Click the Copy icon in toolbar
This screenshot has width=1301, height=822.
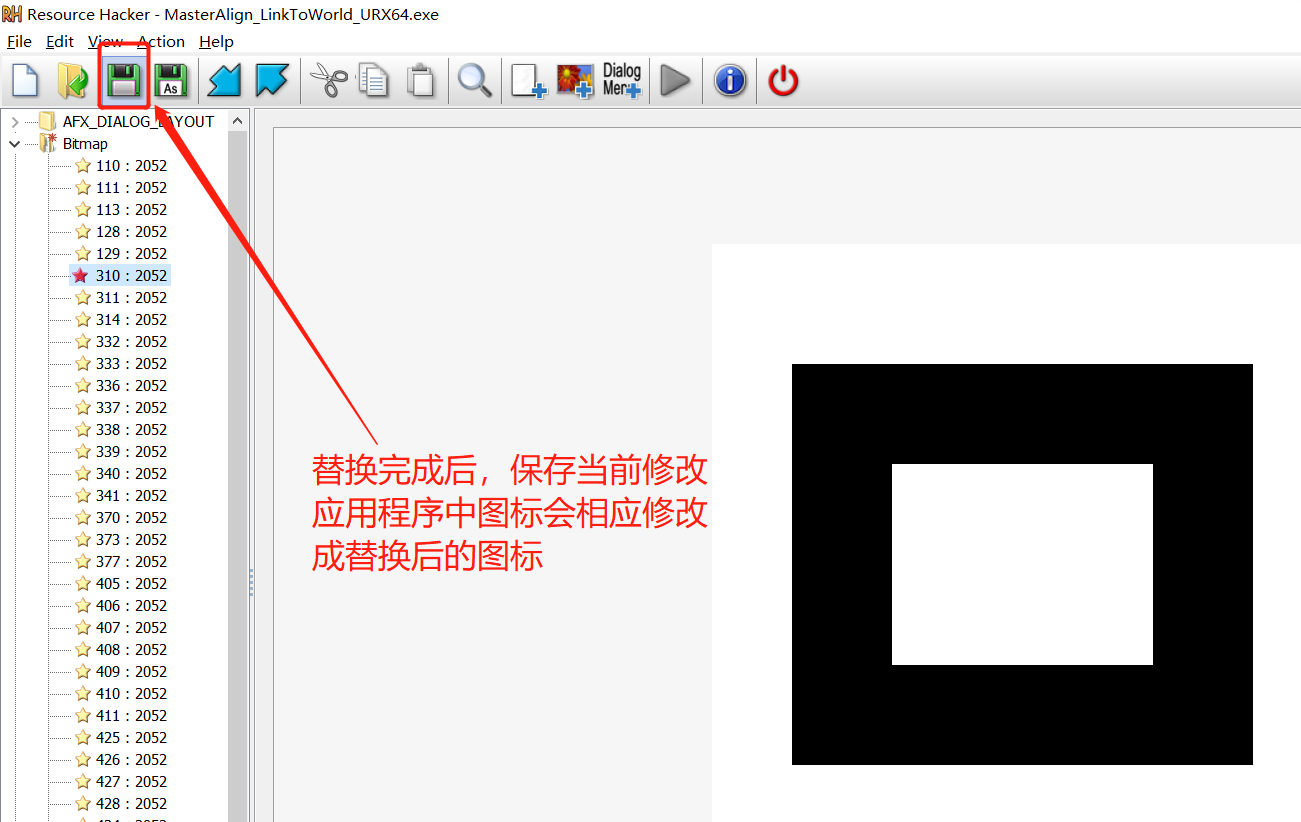pyautogui.click(x=374, y=81)
